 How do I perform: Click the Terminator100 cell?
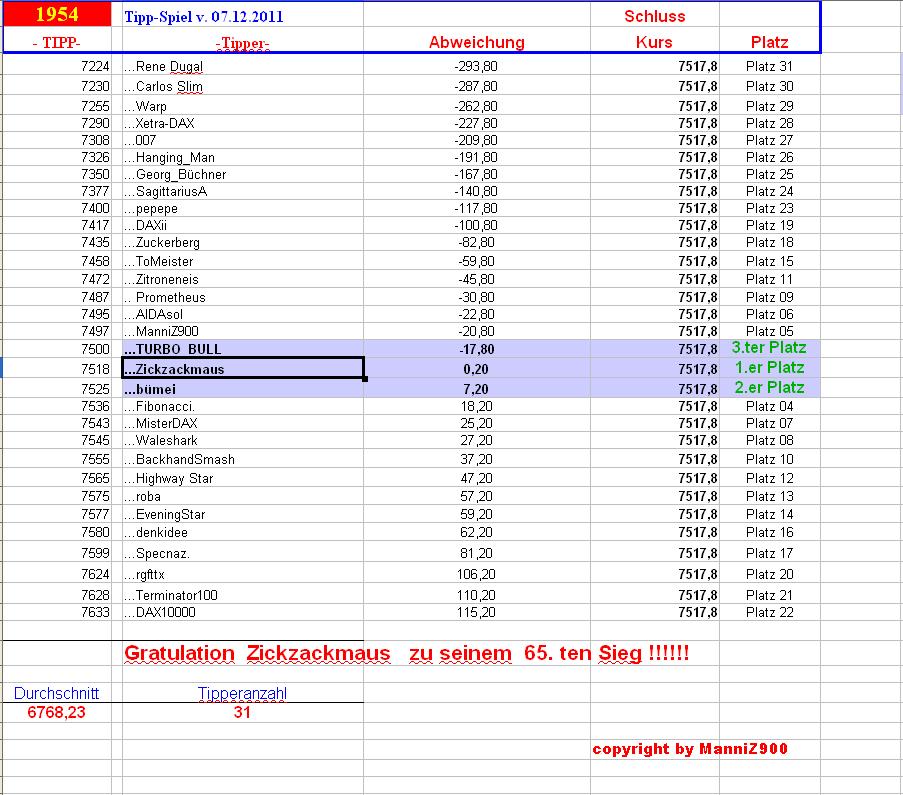242,595
